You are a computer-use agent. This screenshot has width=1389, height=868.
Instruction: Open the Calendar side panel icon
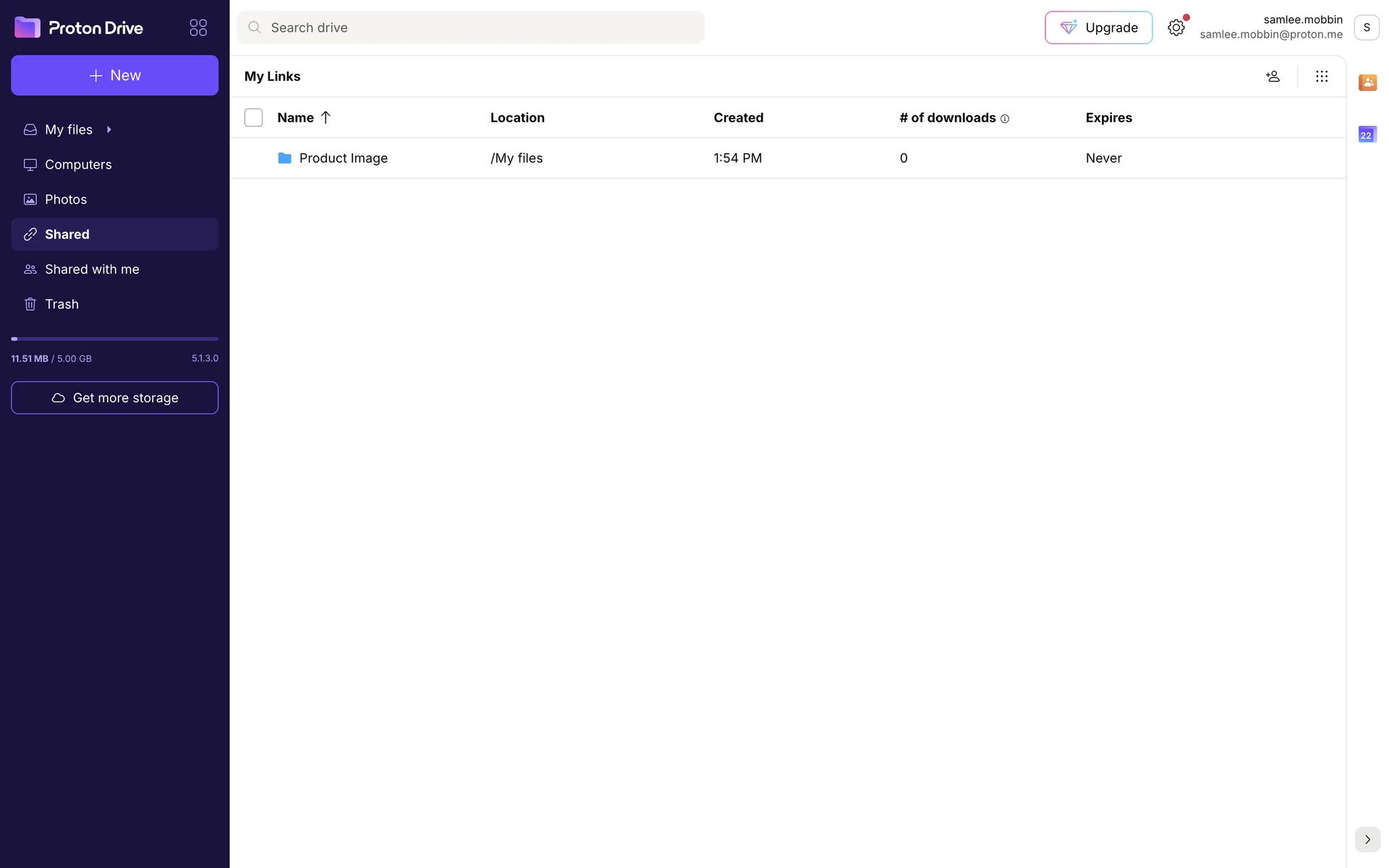pyautogui.click(x=1367, y=135)
